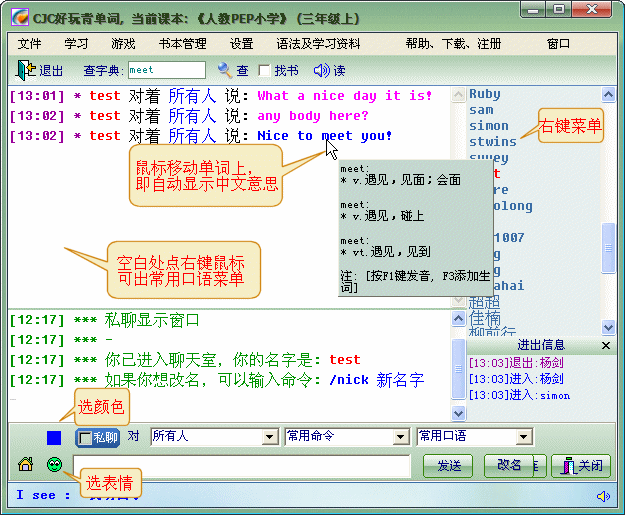Click the speaker icon in status bar
Viewport: 625px width, 515px height.
click(603, 496)
